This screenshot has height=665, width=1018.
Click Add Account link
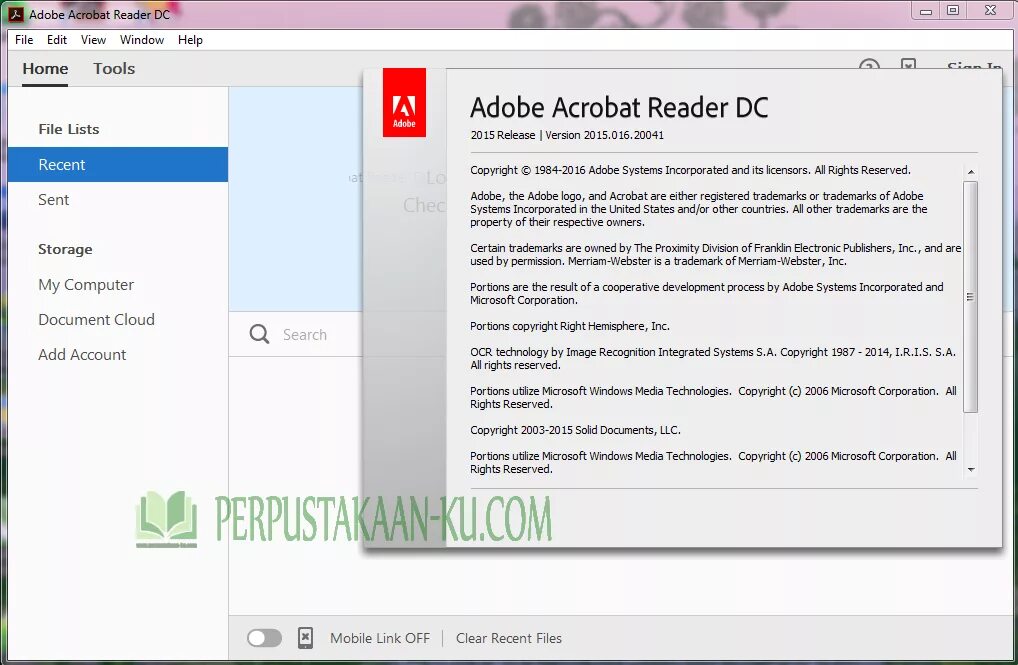click(x=82, y=355)
